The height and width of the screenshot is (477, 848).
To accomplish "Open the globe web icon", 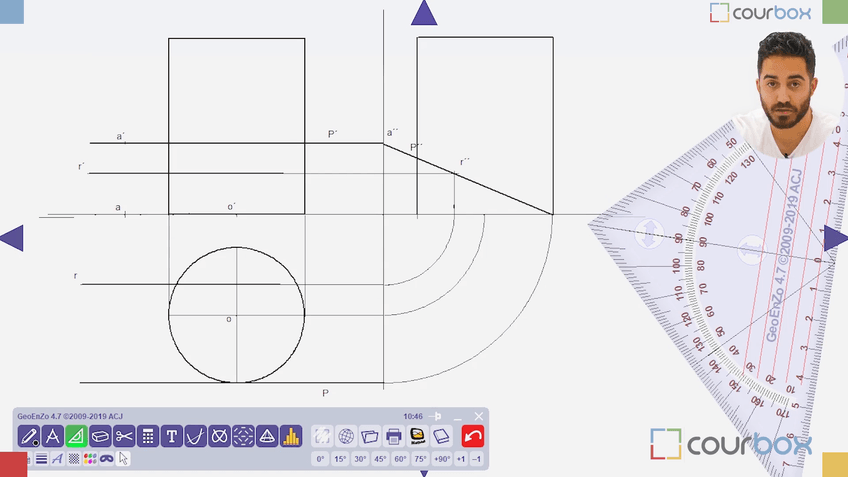I will pyautogui.click(x=346, y=436).
